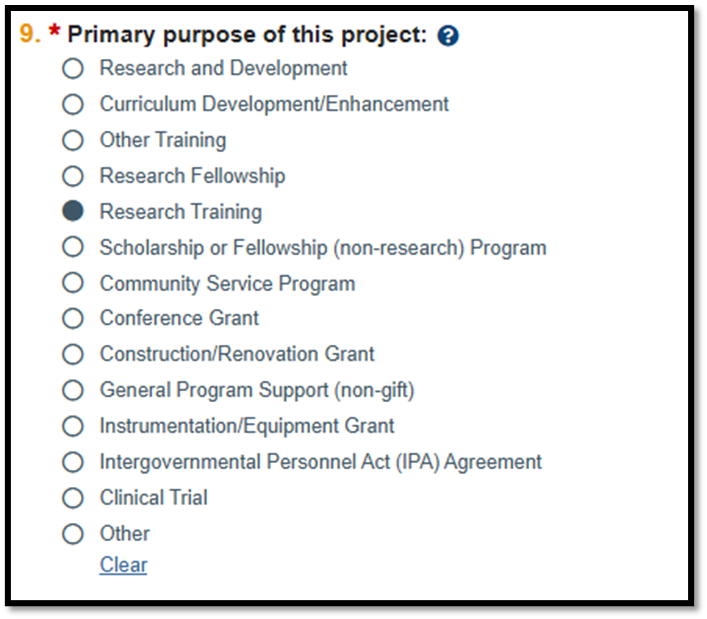
Task: Click the help icon beside Primary purpose
Action: pos(449,37)
